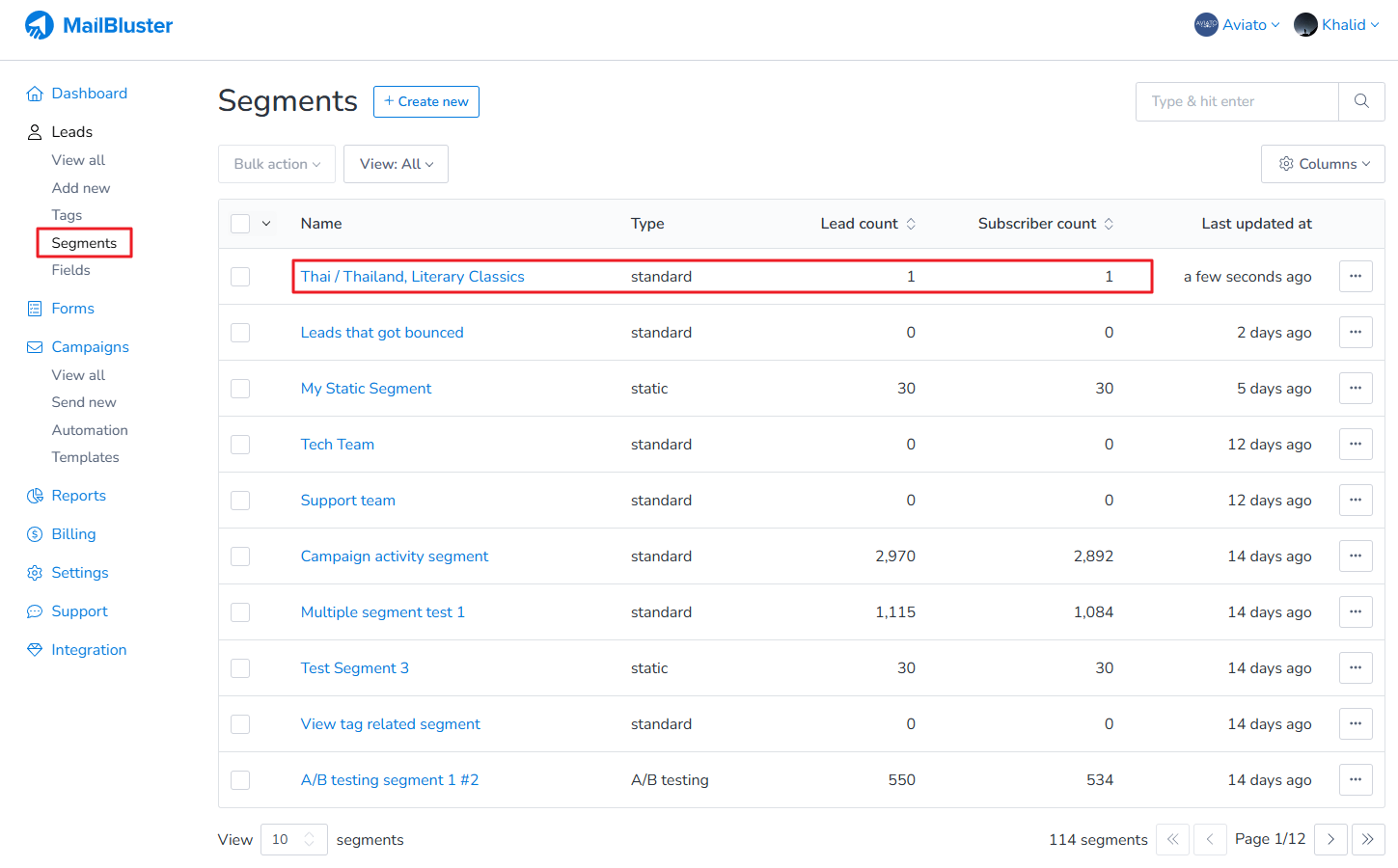Screen dimensions: 1398x868
Task: Go to the next page arrow
Action: point(1330,839)
